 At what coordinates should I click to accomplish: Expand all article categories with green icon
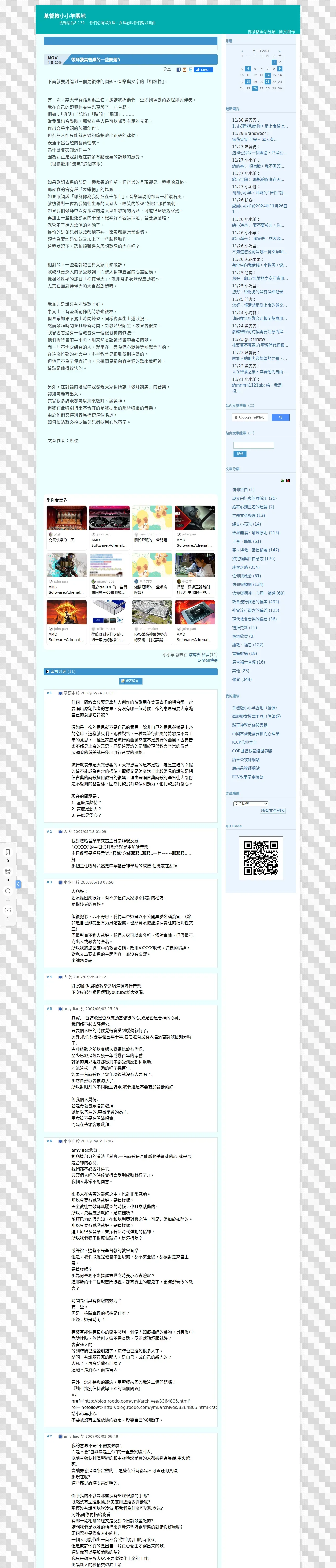282,480
